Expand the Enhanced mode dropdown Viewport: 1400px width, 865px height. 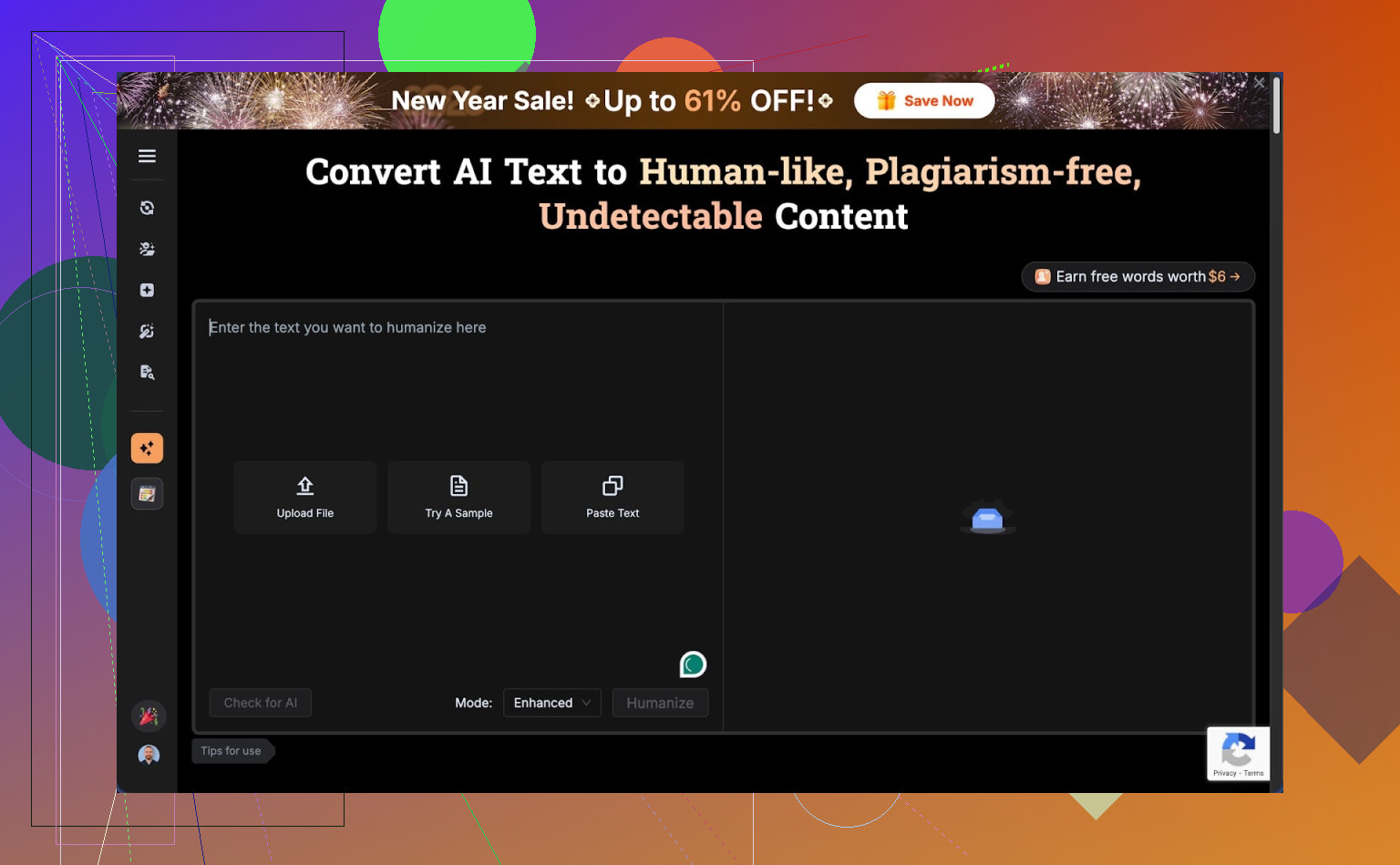point(551,703)
